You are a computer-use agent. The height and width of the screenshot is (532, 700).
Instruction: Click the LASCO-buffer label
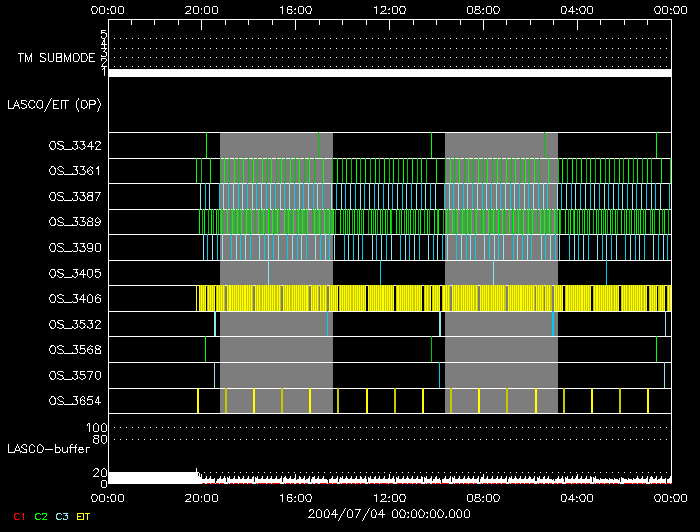49,447
